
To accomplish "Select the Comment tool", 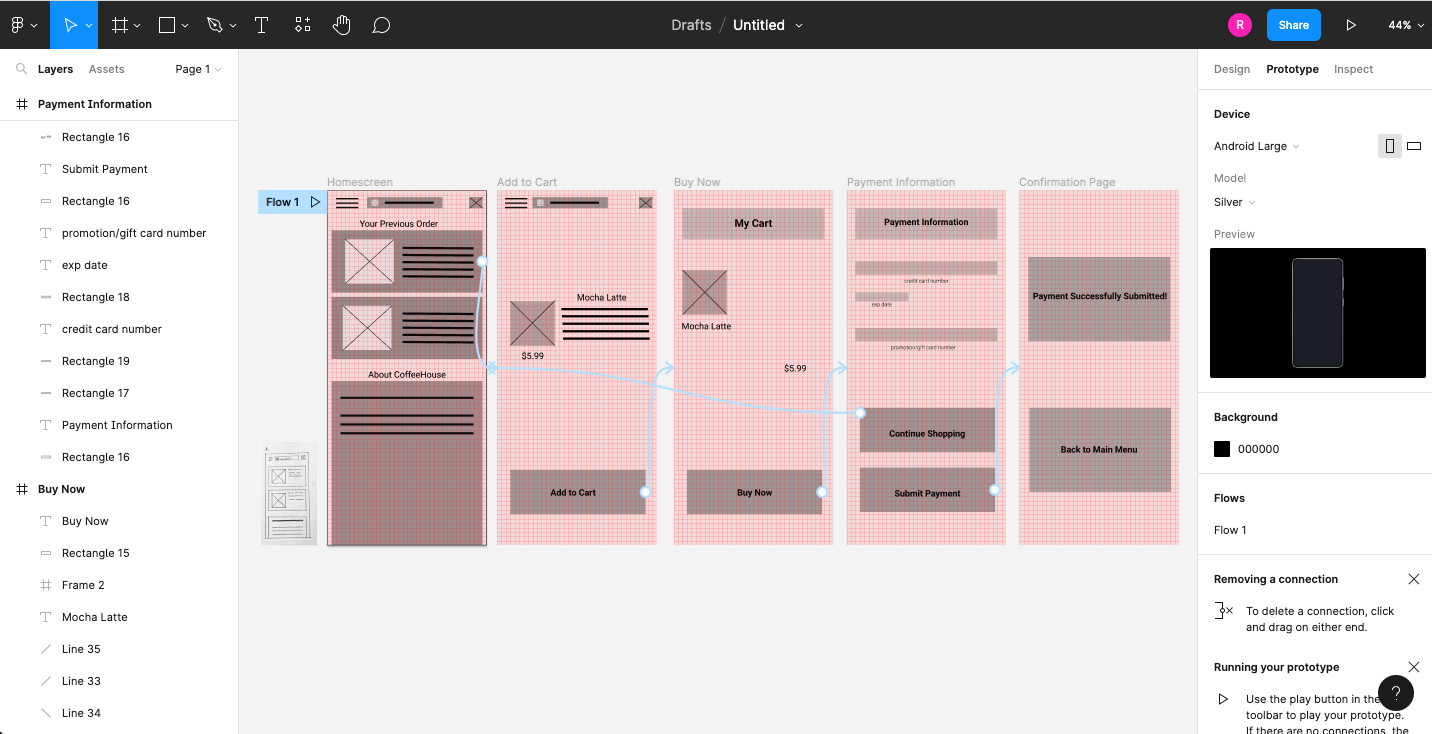I will point(381,25).
